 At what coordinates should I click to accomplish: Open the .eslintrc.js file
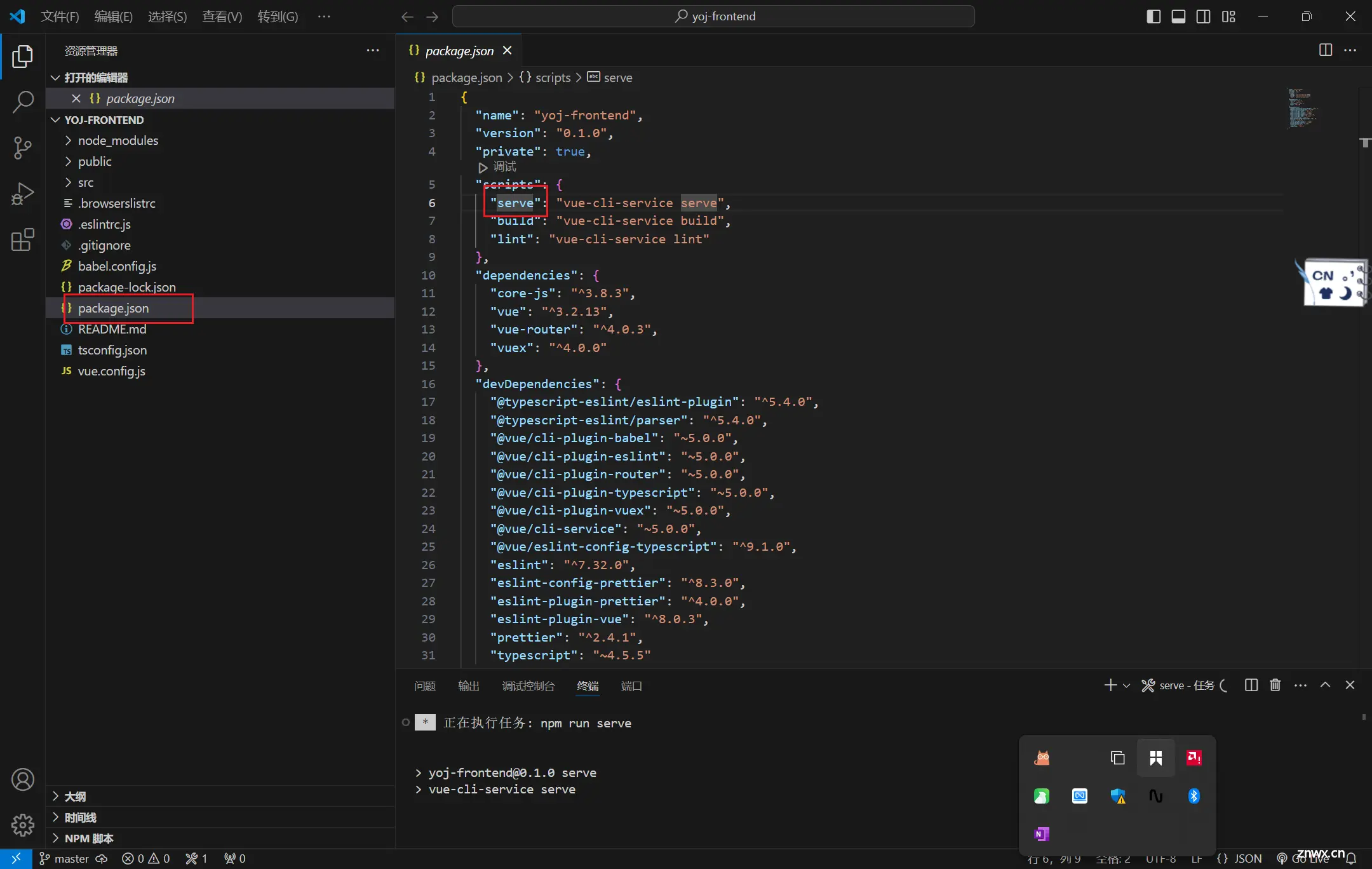[221, 224]
